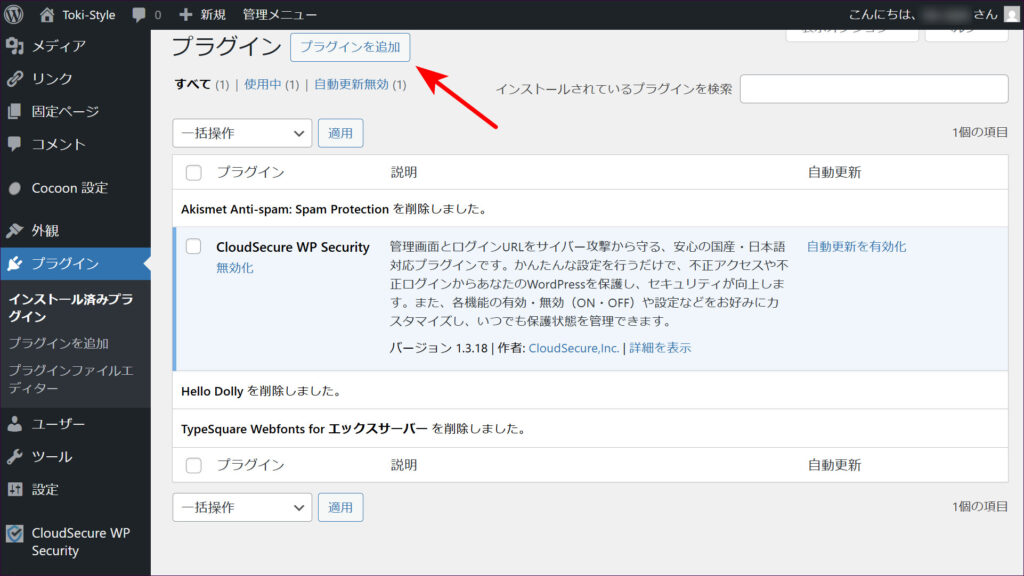Open the Toki-Style site home icon
The image size is (1024, 576).
tap(47, 15)
